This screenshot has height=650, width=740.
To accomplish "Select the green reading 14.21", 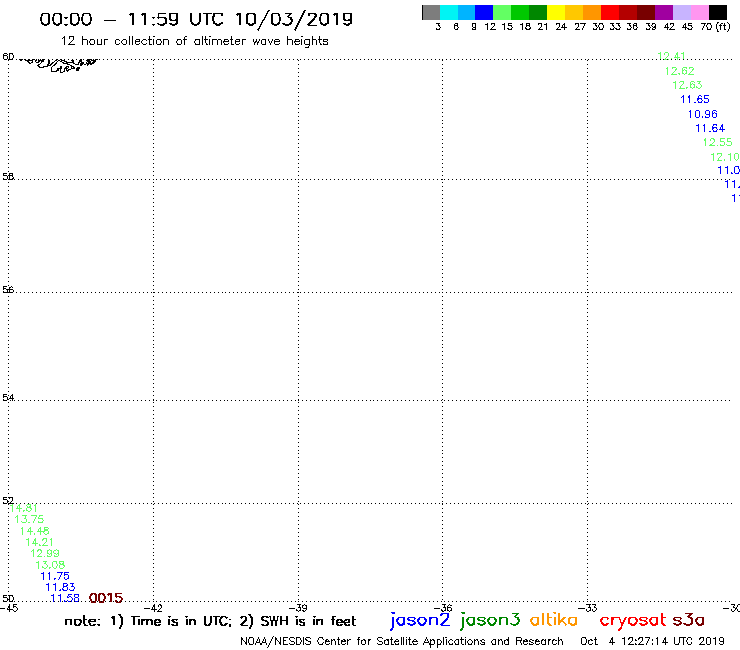I will (x=39, y=542).
